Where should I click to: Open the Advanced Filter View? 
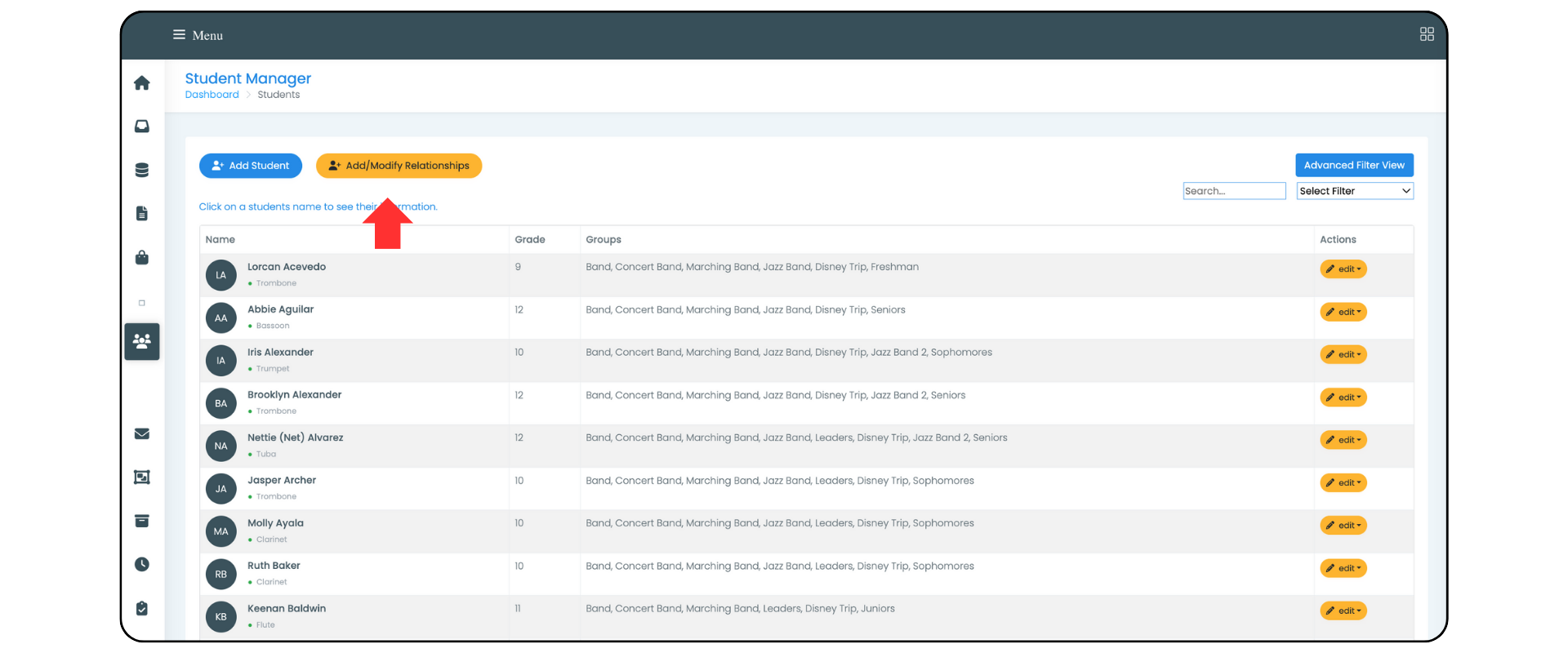1354,165
